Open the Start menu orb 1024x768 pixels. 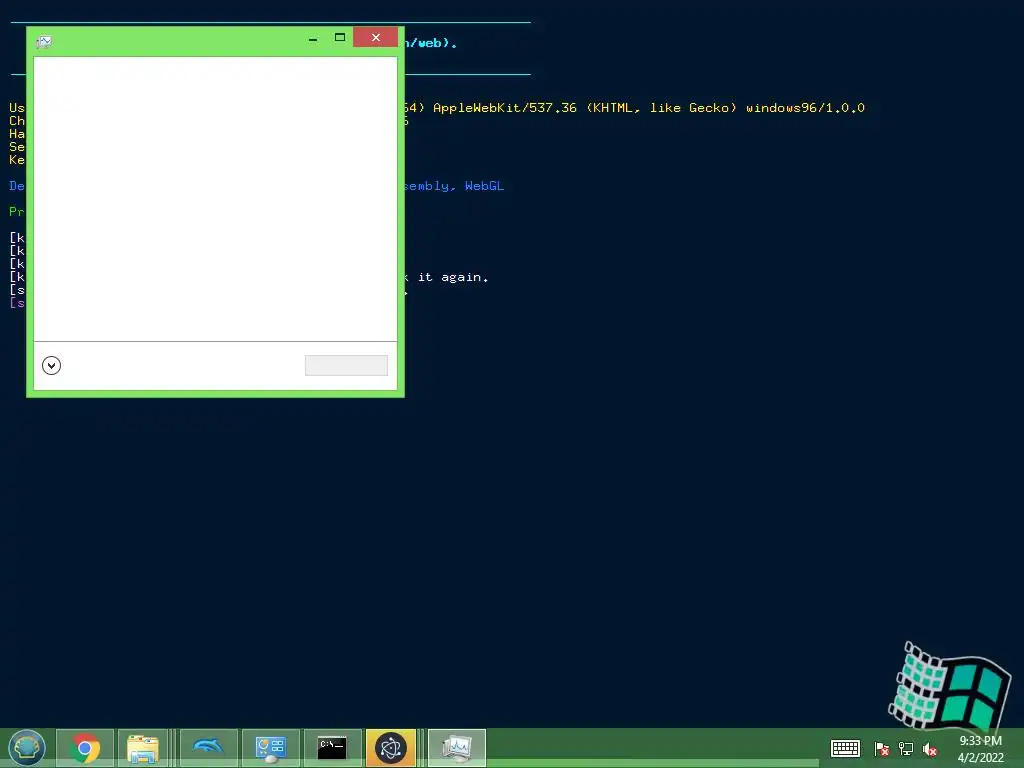coord(27,748)
